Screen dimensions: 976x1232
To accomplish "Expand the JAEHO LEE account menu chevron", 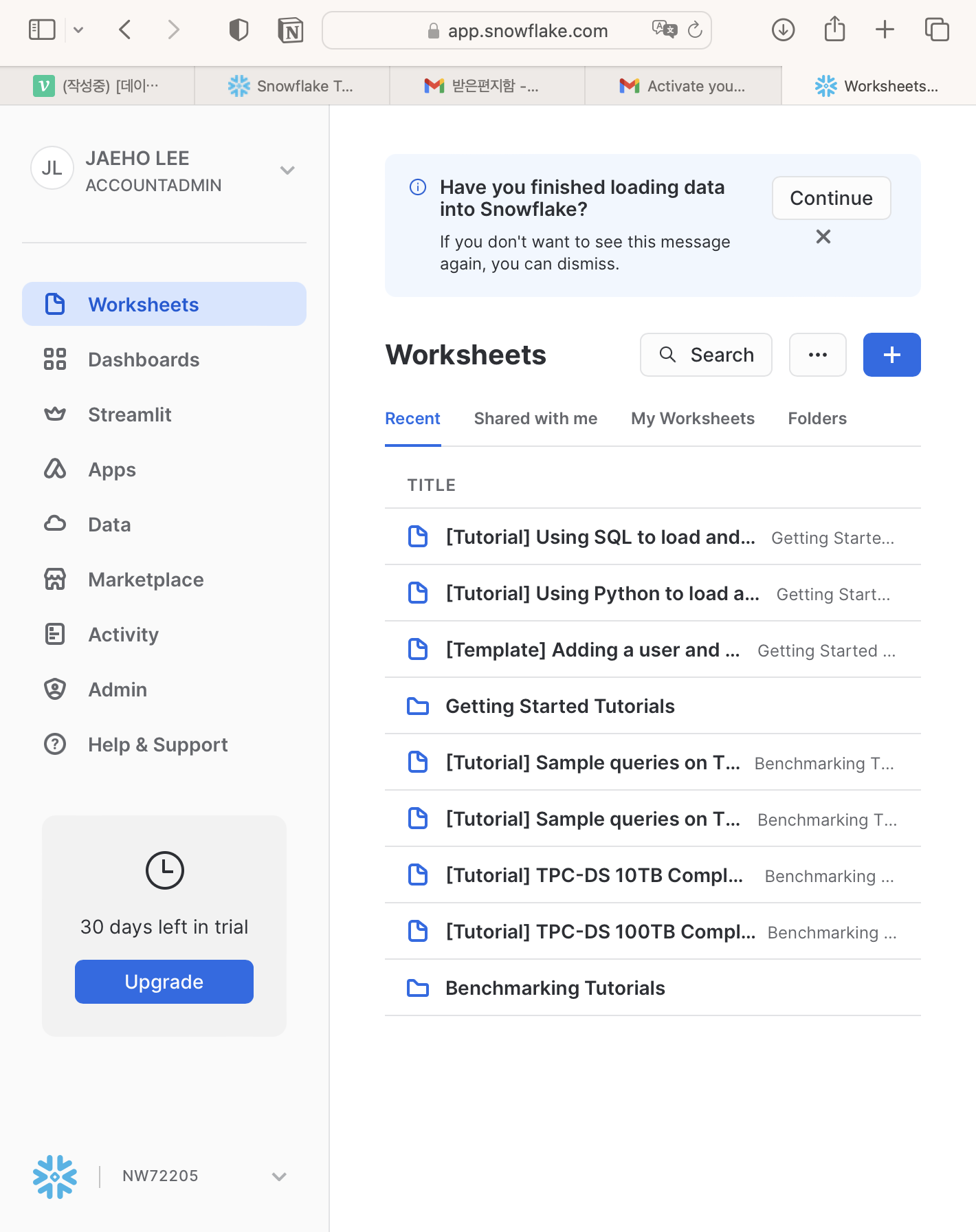I will coord(287,170).
